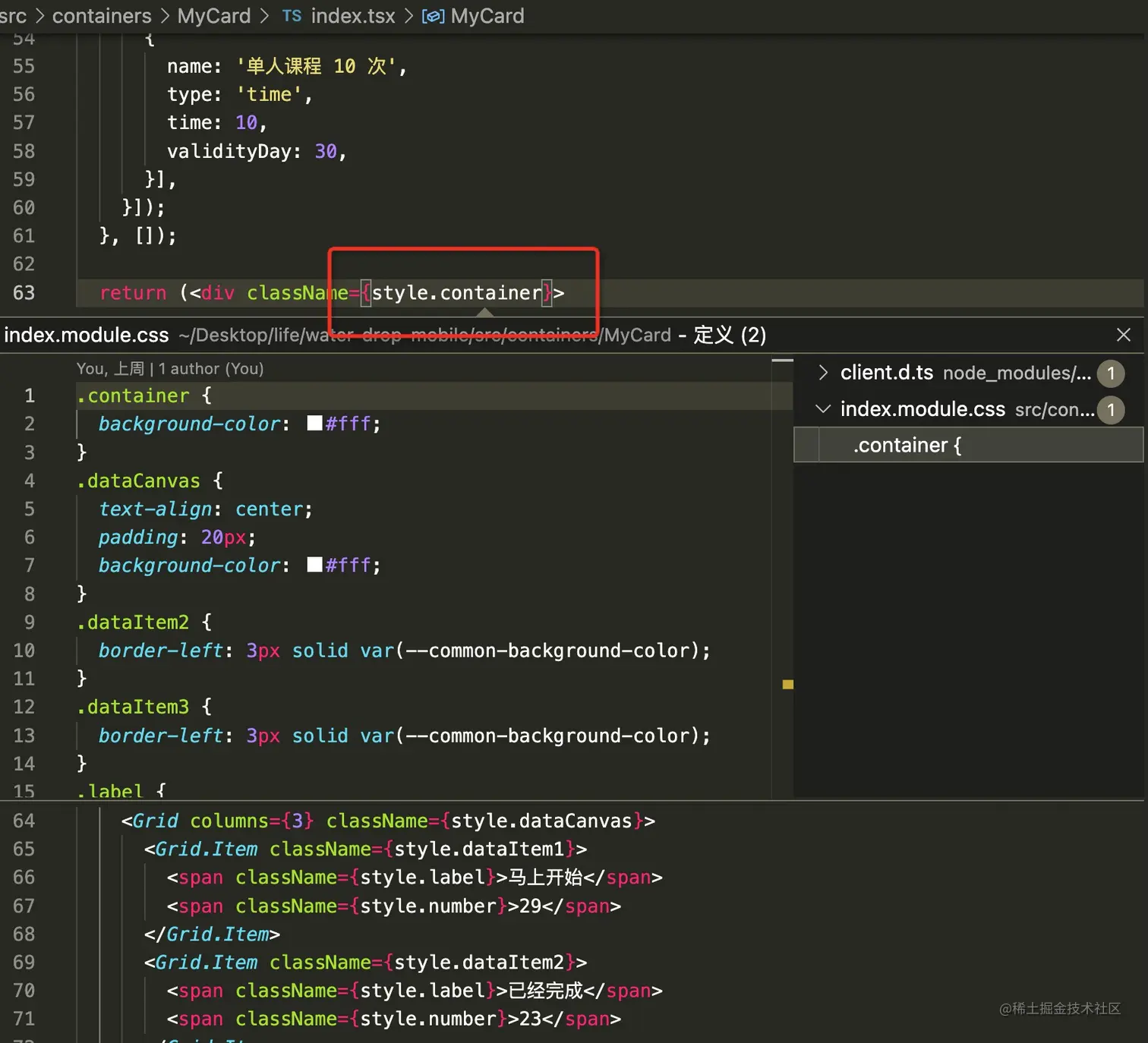Click the return keyword on line 63
This screenshot has height=1043, width=1148.
tap(133, 292)
